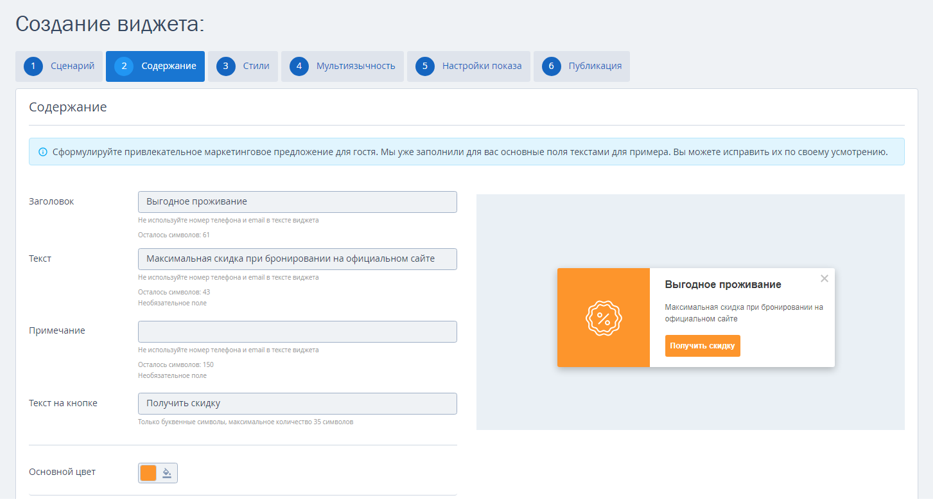Open the Мультиязычность step tab
Image resolution: width=933 pixels, height=499 pixels.
(342, 66)
